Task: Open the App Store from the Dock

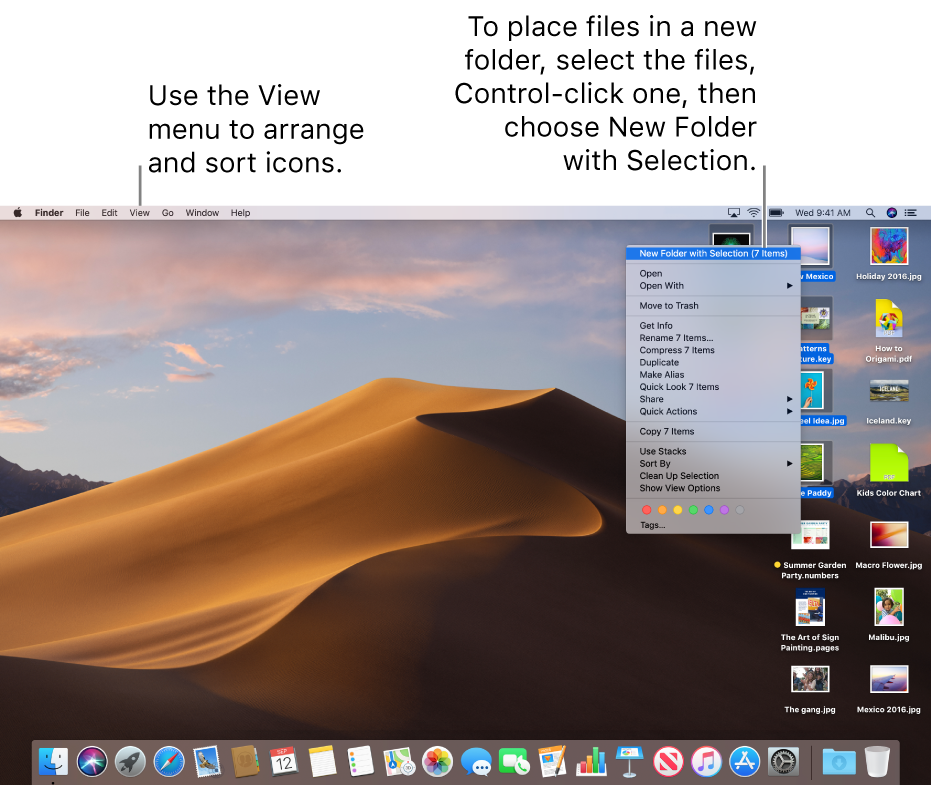Action: [x=743, y=761]
